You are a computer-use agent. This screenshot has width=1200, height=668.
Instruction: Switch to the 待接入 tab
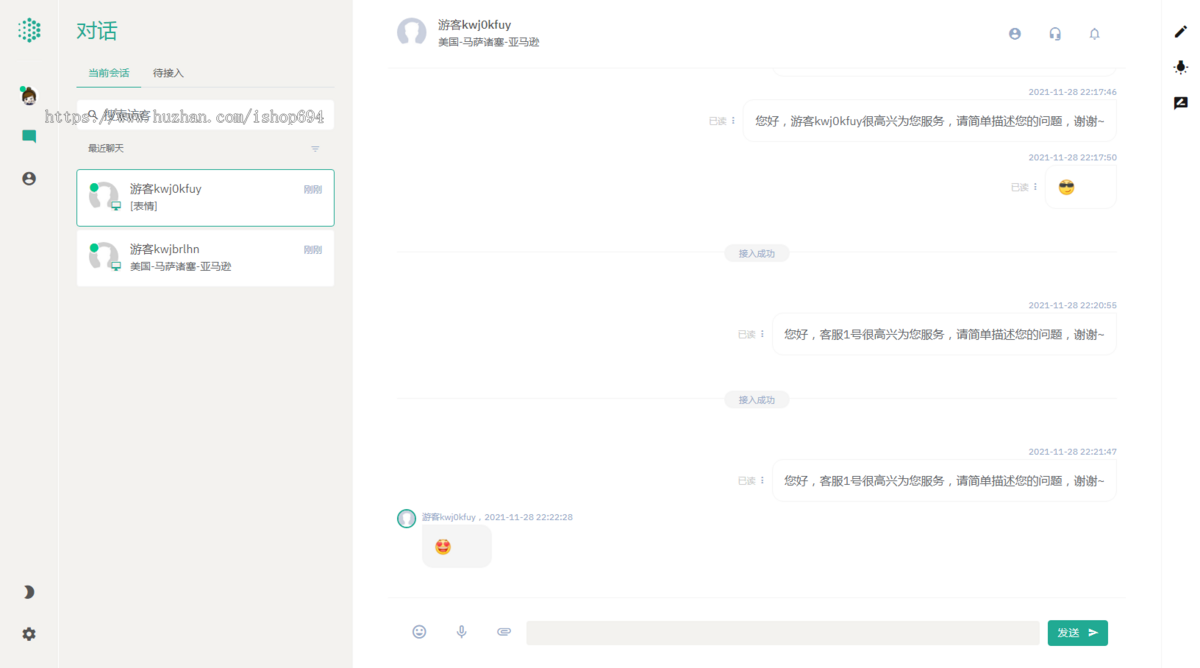point(166,73)
